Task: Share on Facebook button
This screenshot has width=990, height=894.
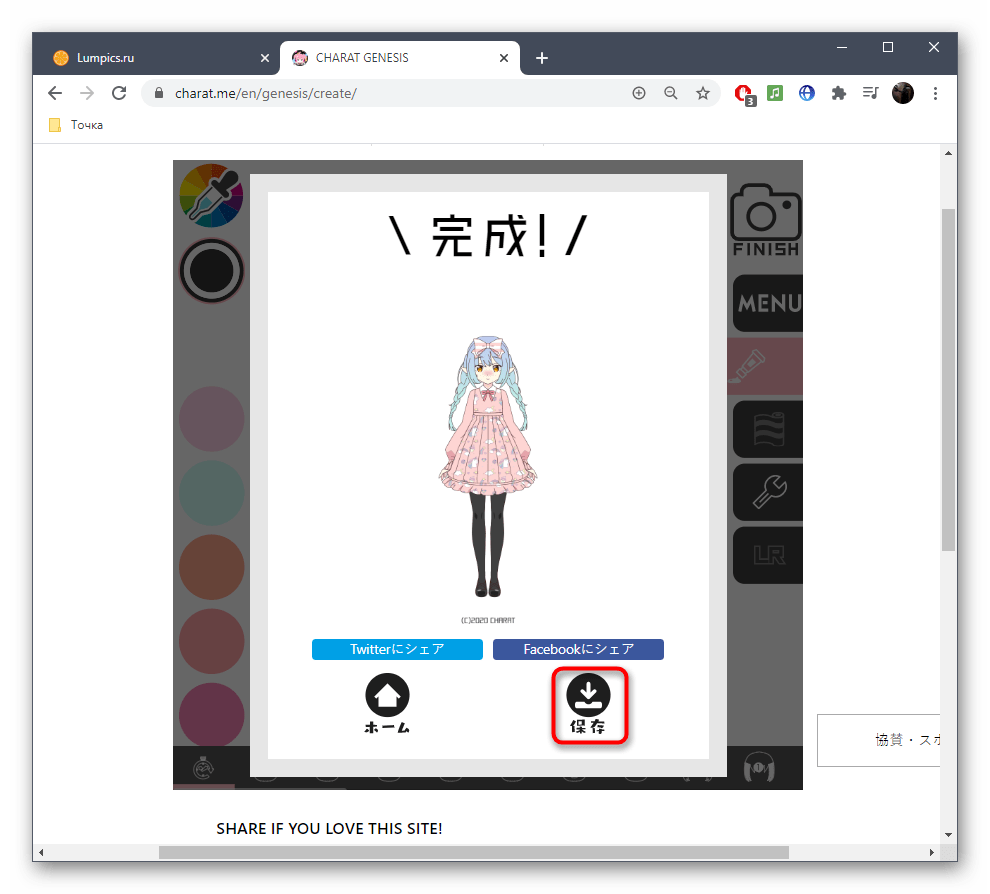Action: click(x=578, y=650)
